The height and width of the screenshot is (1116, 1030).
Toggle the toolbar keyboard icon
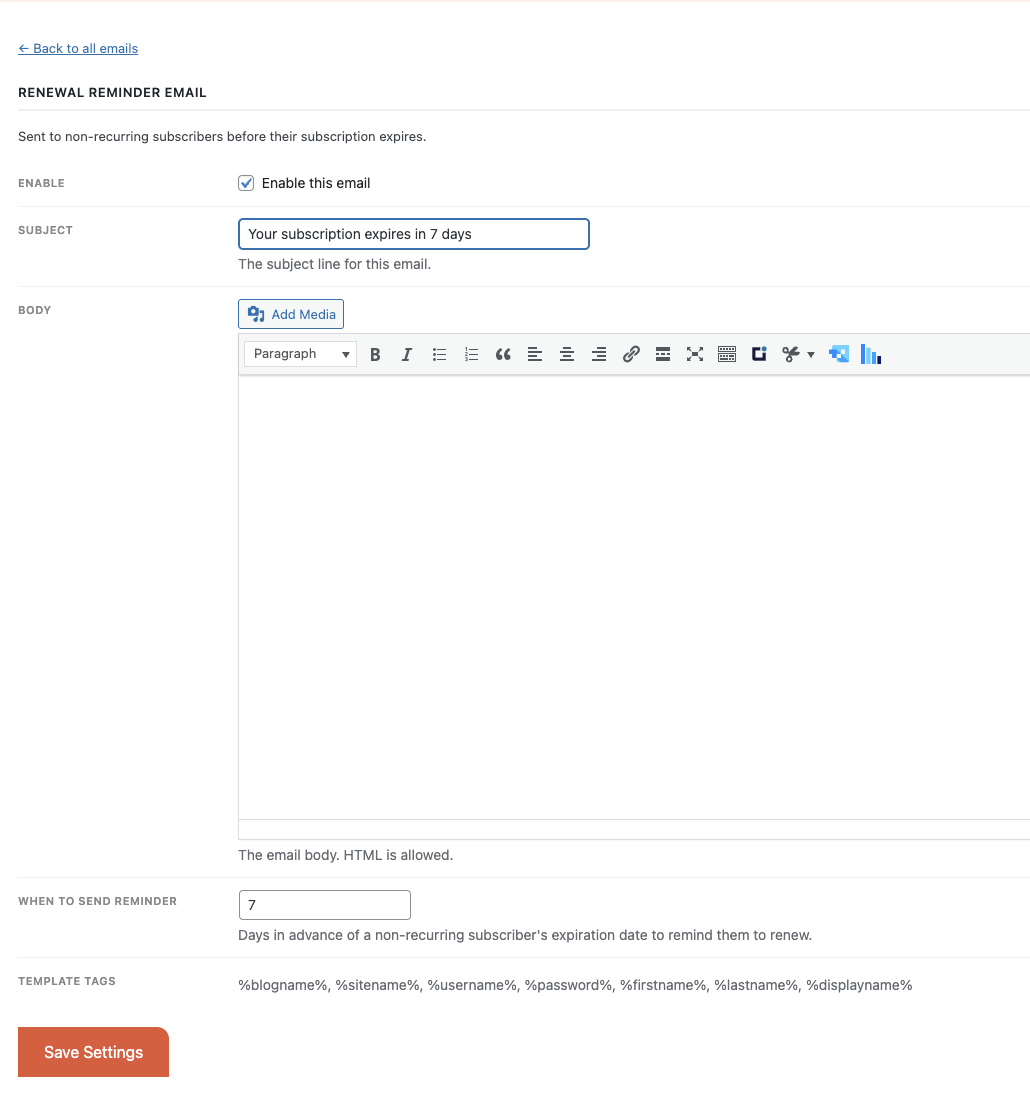click(x=727, y=354)
